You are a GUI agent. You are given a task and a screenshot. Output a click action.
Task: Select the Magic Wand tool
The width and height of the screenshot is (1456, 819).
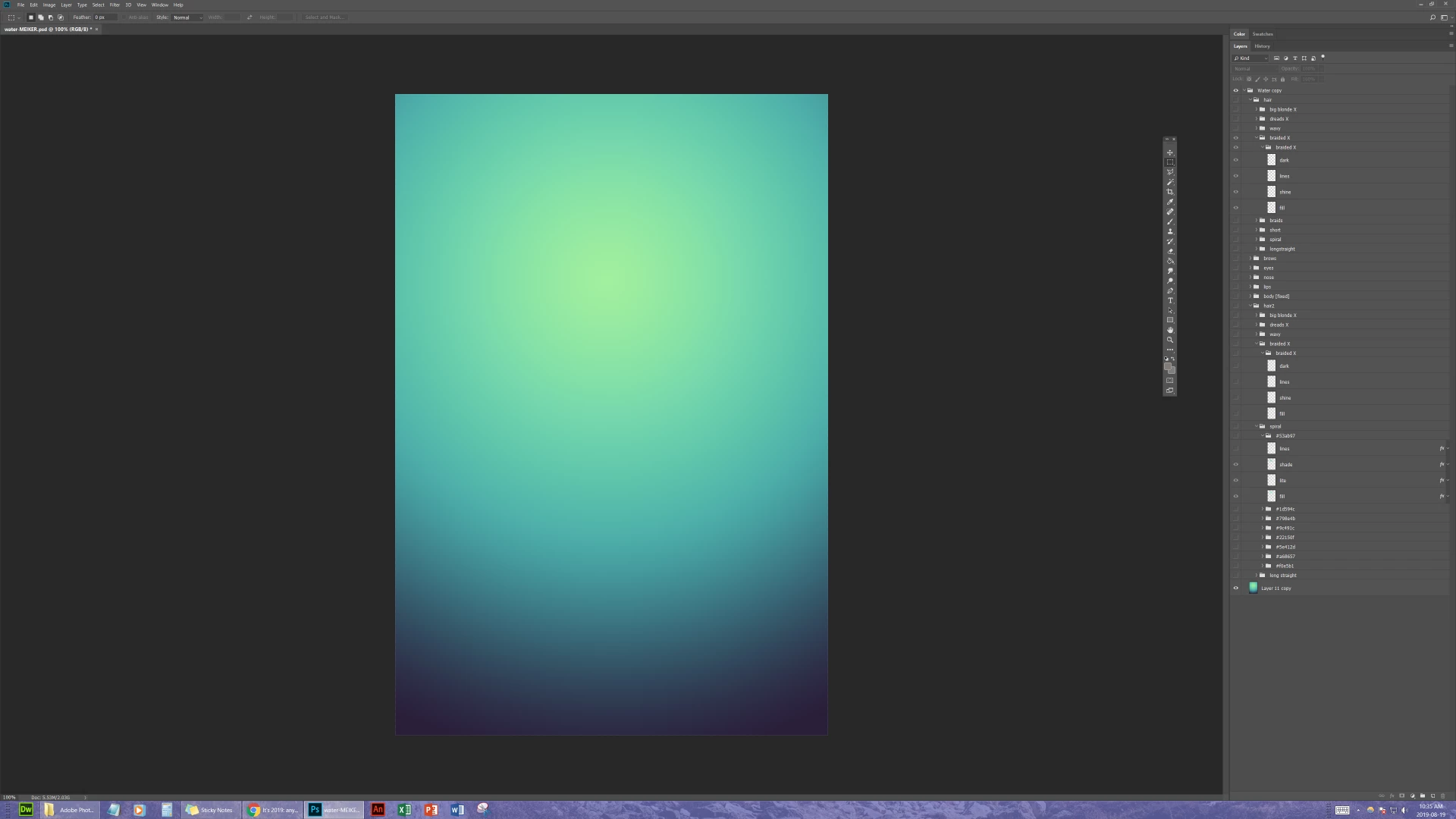[x=1170, y=182]
